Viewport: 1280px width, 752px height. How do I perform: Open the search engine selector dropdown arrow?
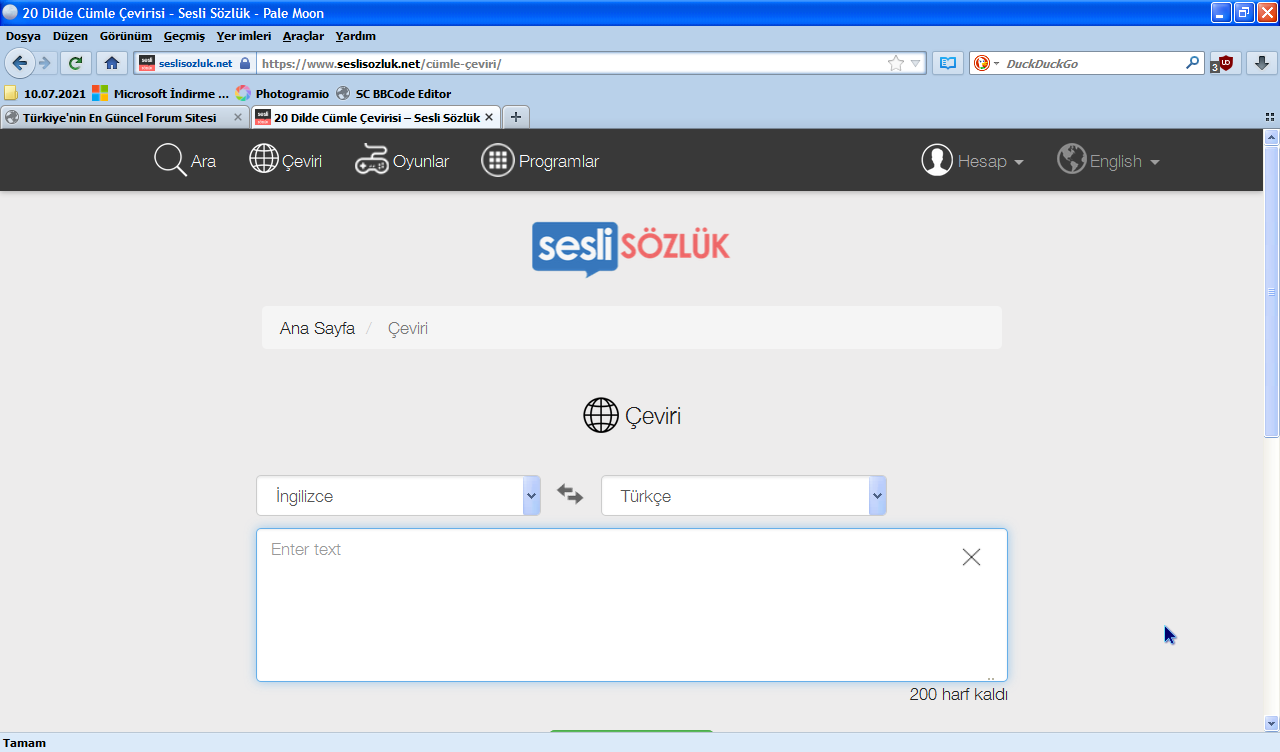coord(996,64)
